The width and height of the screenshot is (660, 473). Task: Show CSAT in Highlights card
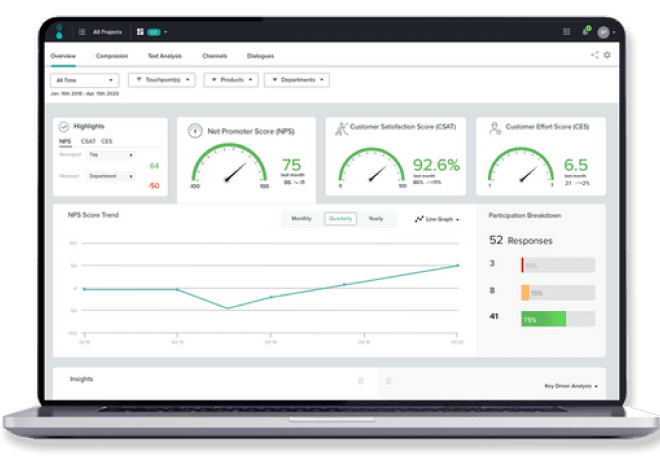tap(88, 141)
